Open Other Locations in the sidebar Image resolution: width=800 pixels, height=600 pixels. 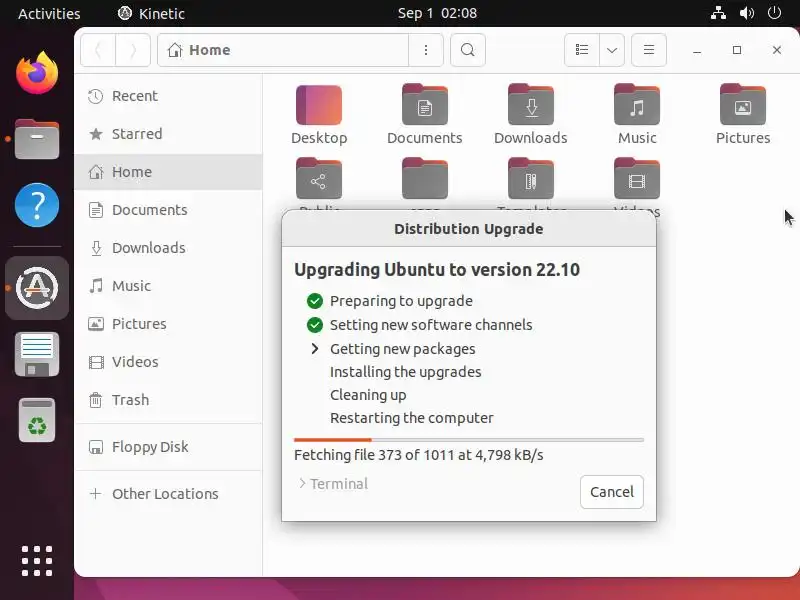168,494
